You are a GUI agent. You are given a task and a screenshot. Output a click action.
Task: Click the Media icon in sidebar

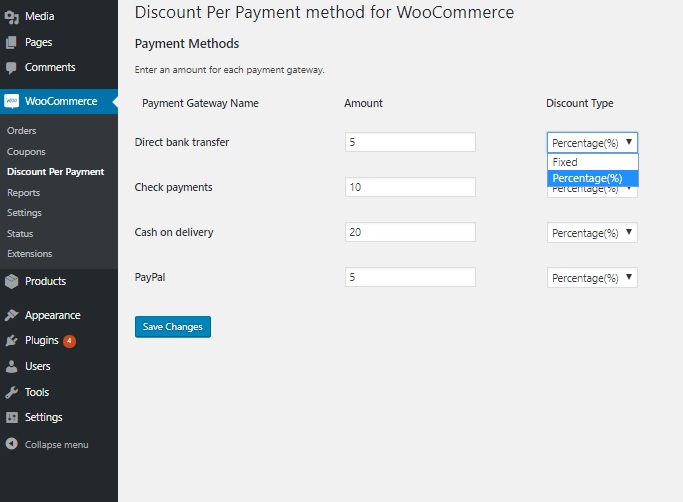tap(12, 17)
